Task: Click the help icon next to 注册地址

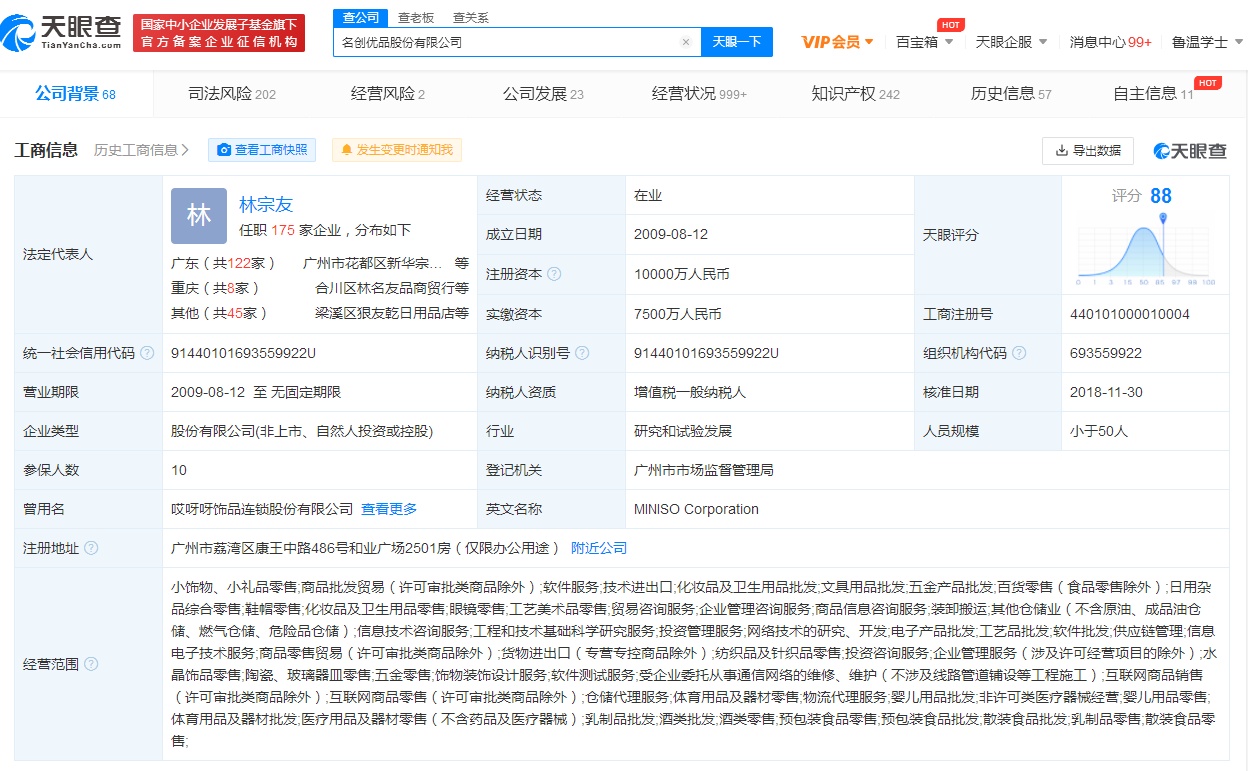Action: pos(91,548)
